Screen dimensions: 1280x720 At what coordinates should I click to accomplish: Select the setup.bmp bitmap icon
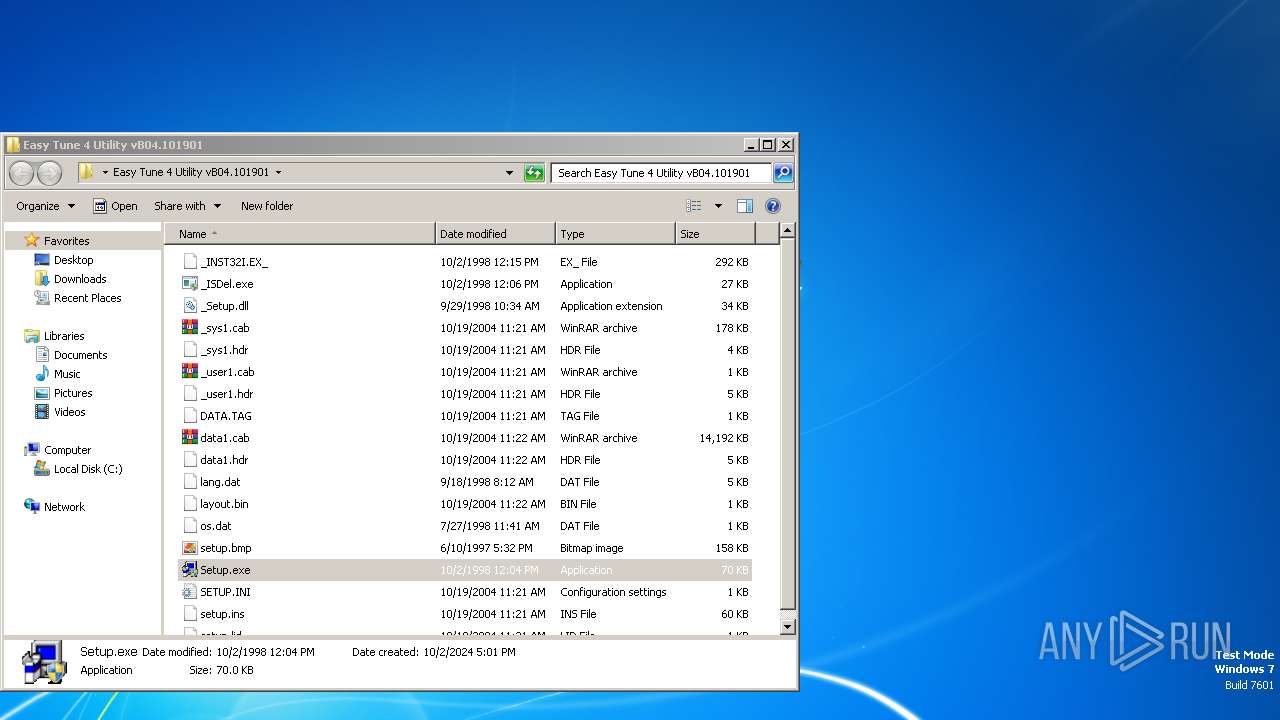point(190,548)
